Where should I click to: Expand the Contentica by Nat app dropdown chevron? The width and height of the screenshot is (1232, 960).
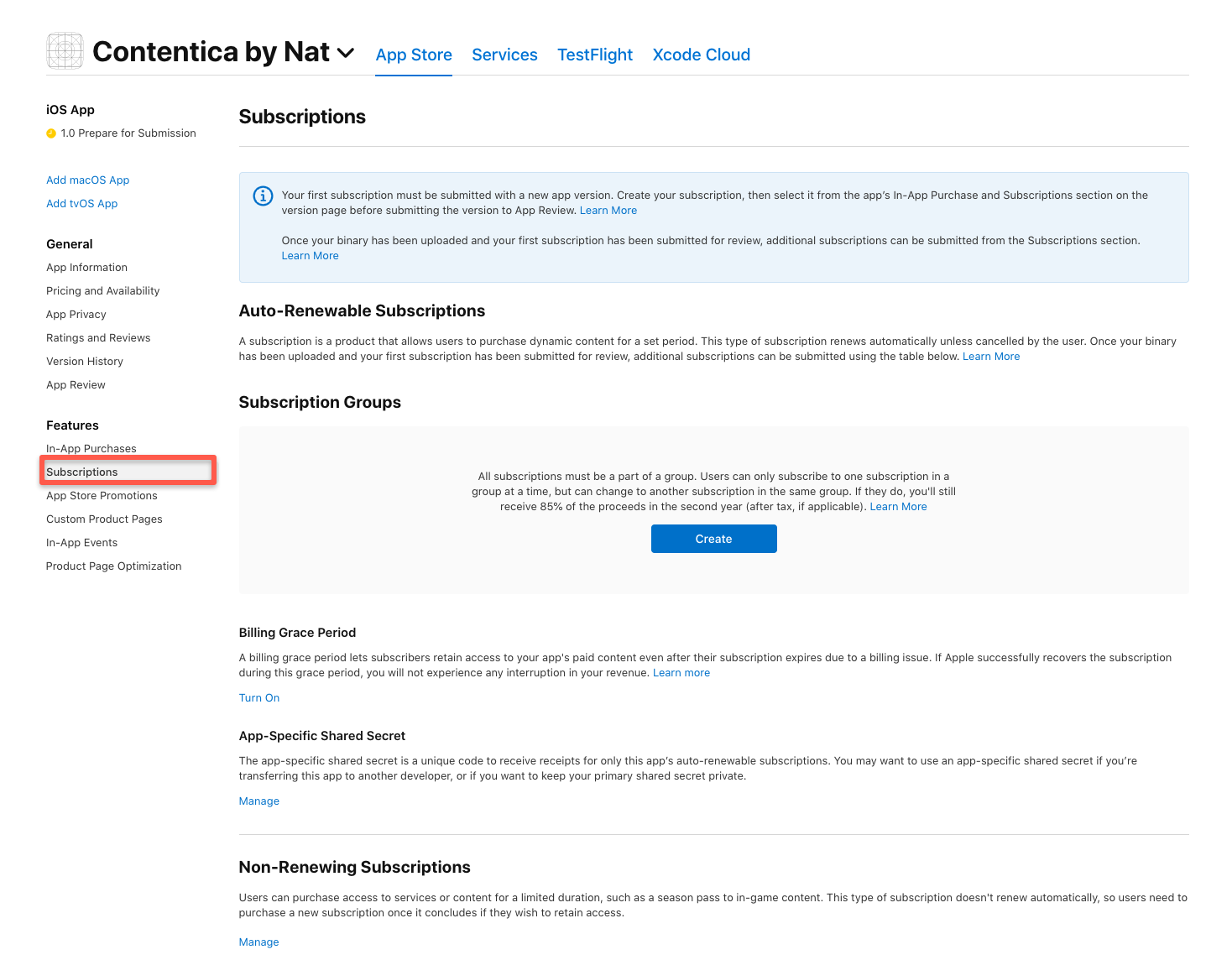coord(346,53)
